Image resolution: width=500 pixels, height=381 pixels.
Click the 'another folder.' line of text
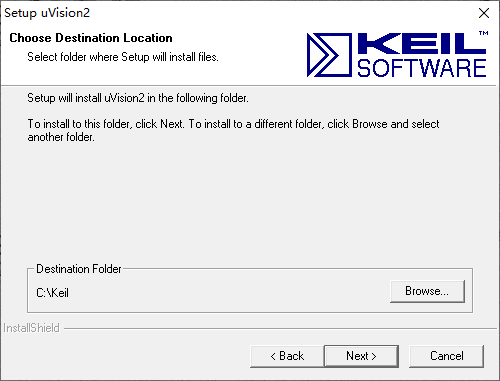point(61,137)
